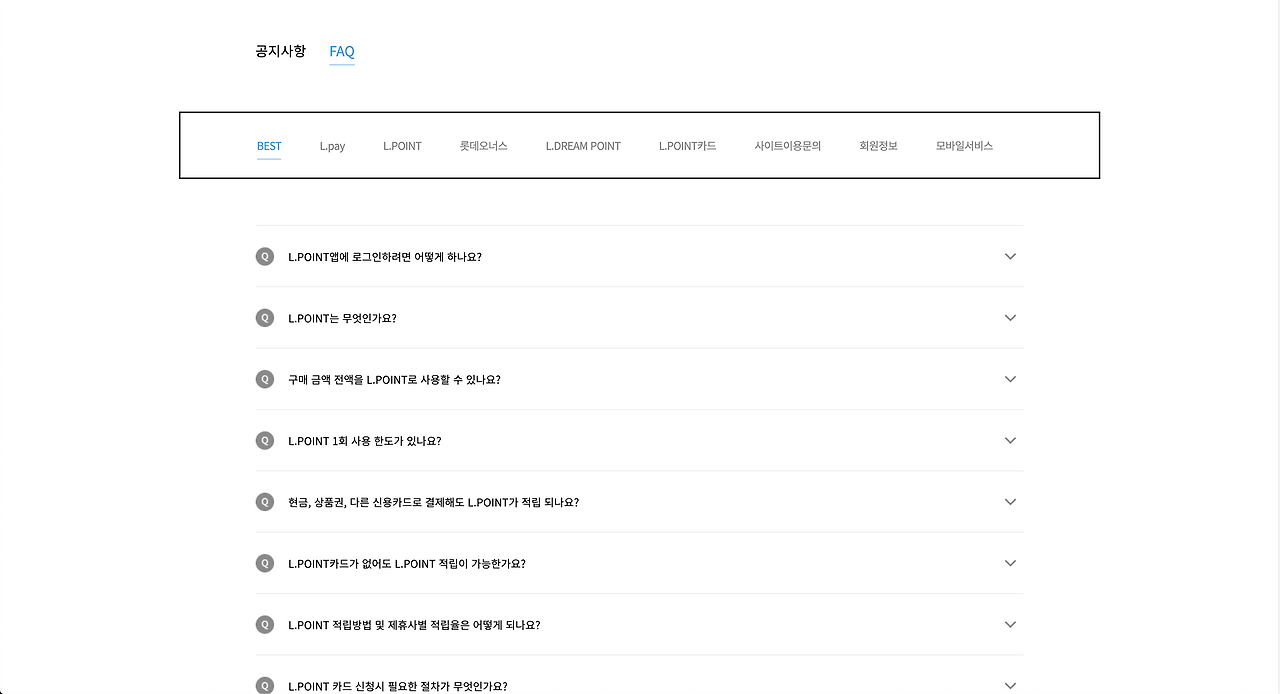This screenshot has width=1280, height=694.
Task: Expand chevron for L.POINT는 무엇인가요 question
Action: click(1010, 318)
